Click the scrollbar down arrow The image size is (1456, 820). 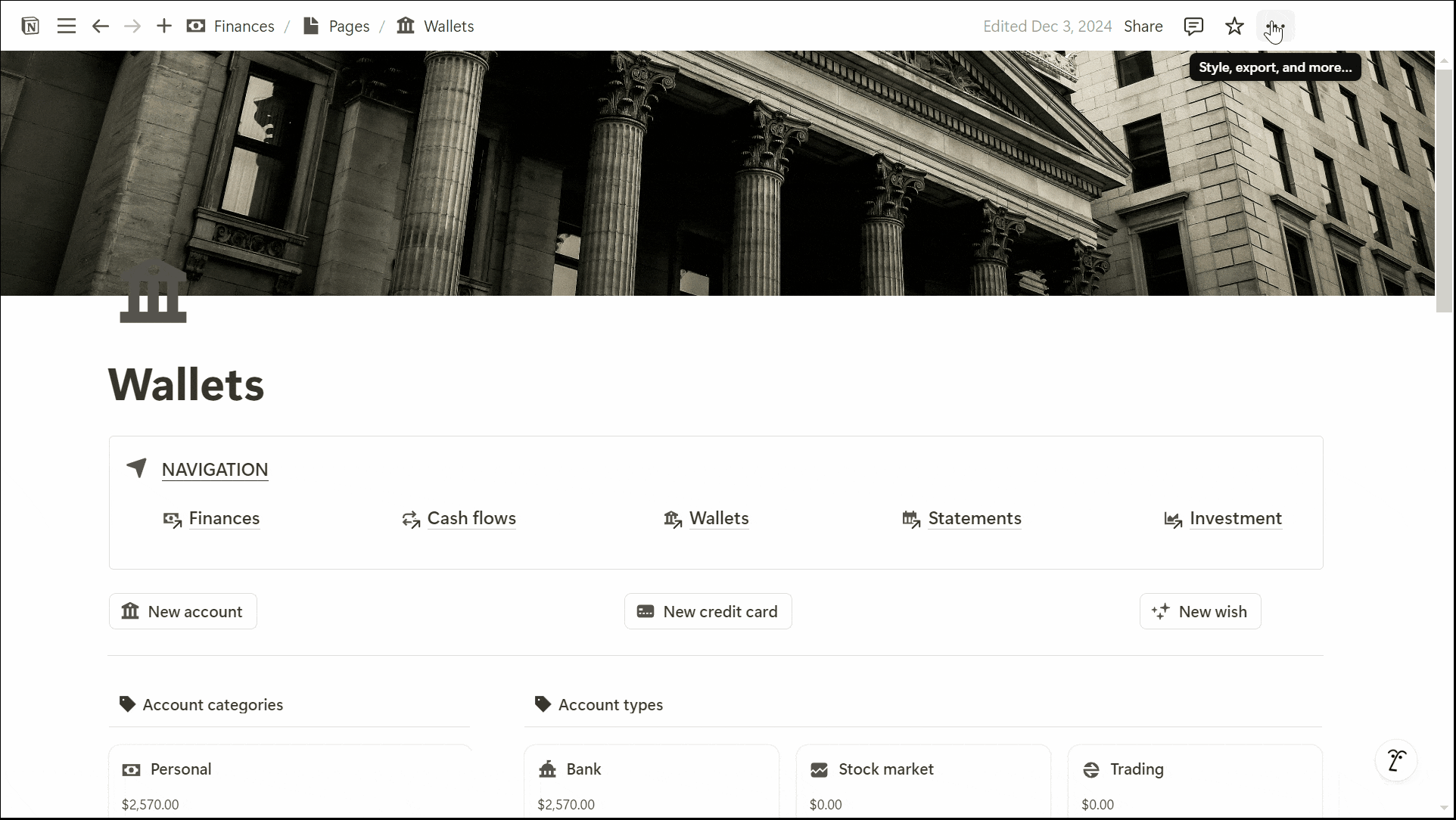(1444, 809)
